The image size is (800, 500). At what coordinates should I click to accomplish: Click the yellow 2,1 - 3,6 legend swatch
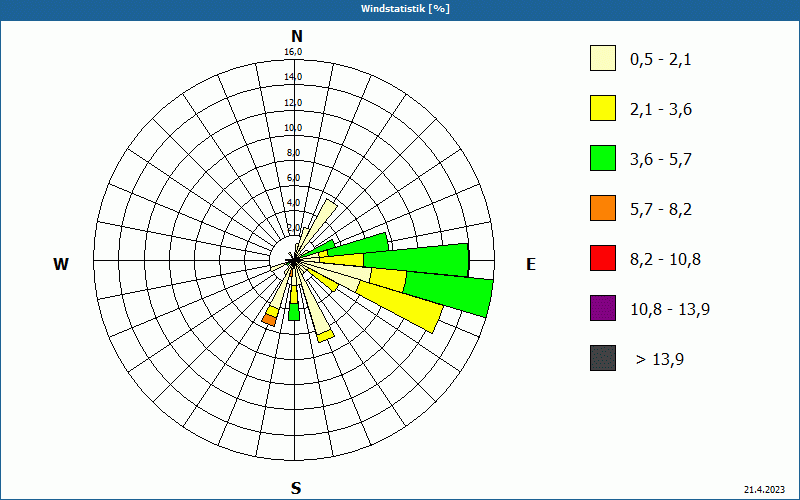click(x=603, y=108)
